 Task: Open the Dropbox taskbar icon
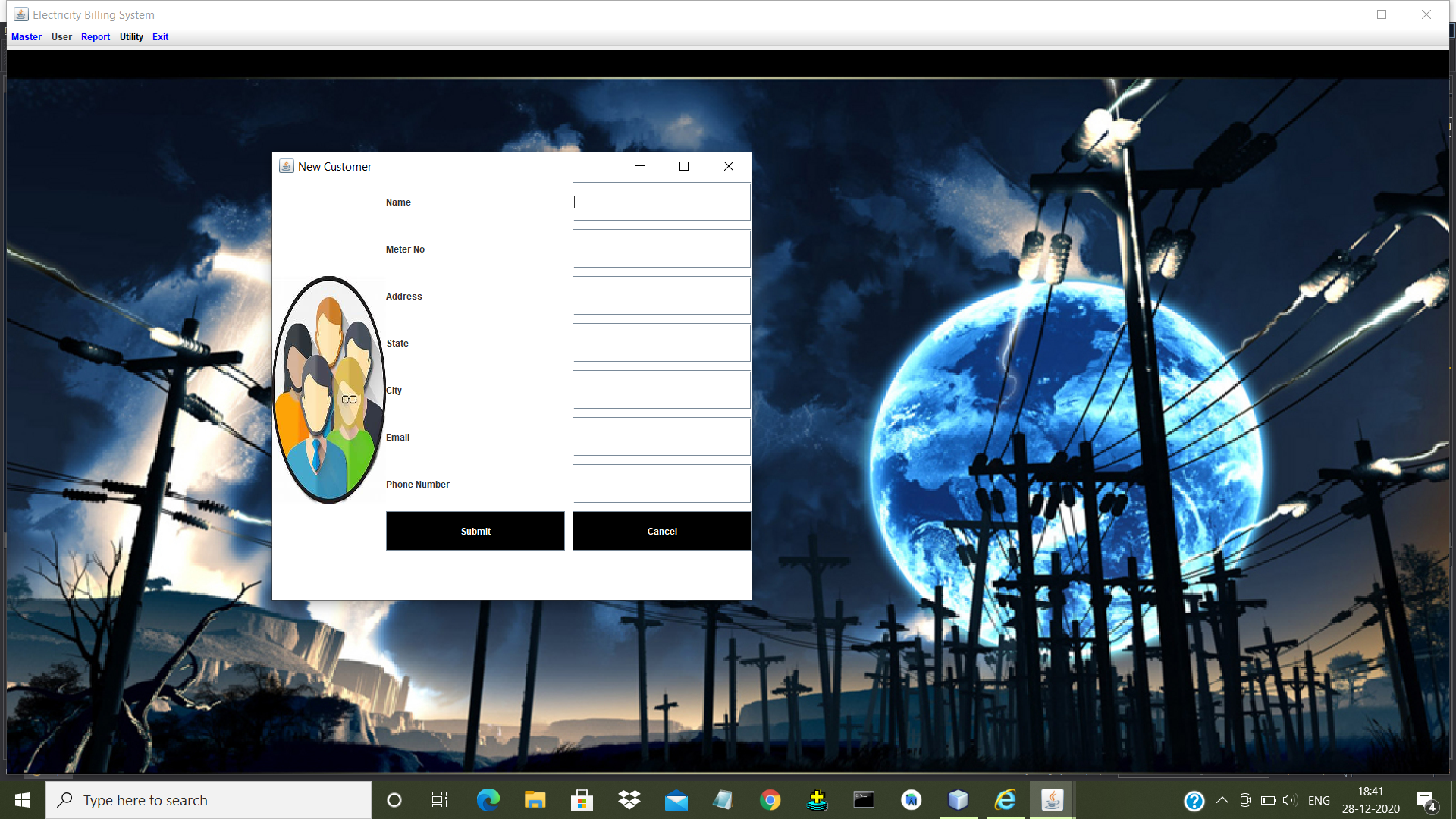[x=629, y=799]
